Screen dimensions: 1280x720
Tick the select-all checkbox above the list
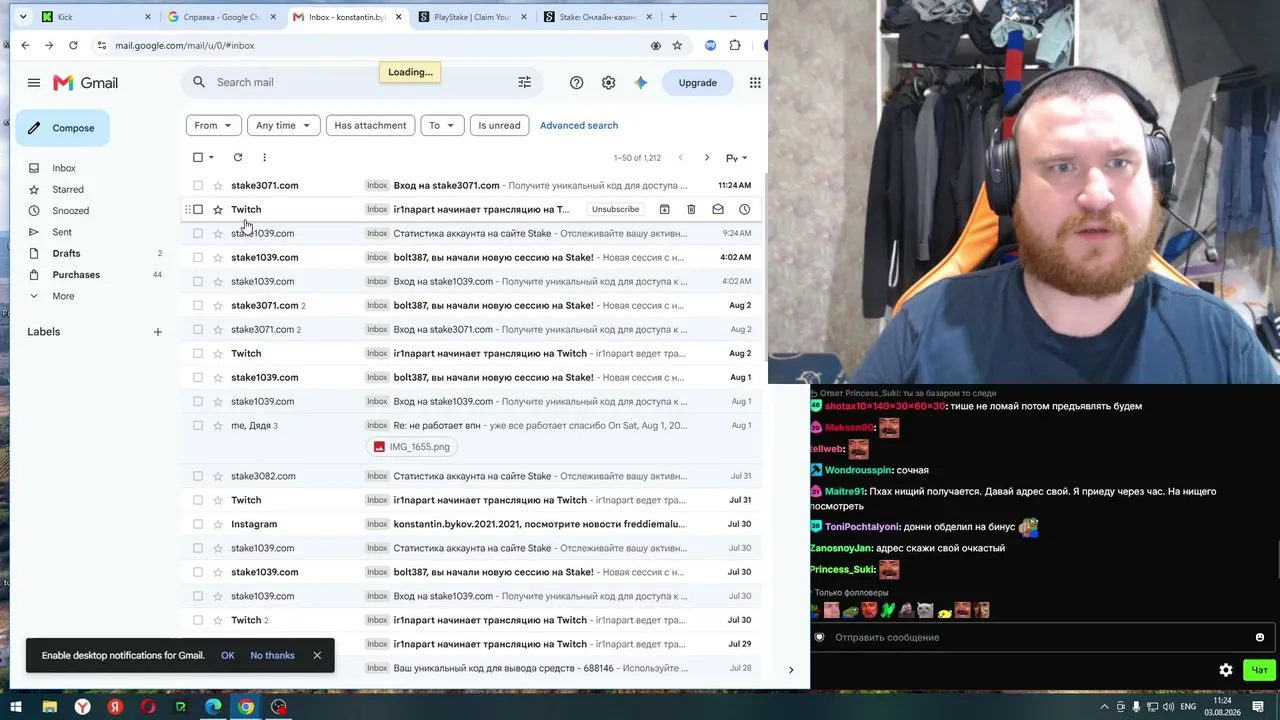pos(198,157)
